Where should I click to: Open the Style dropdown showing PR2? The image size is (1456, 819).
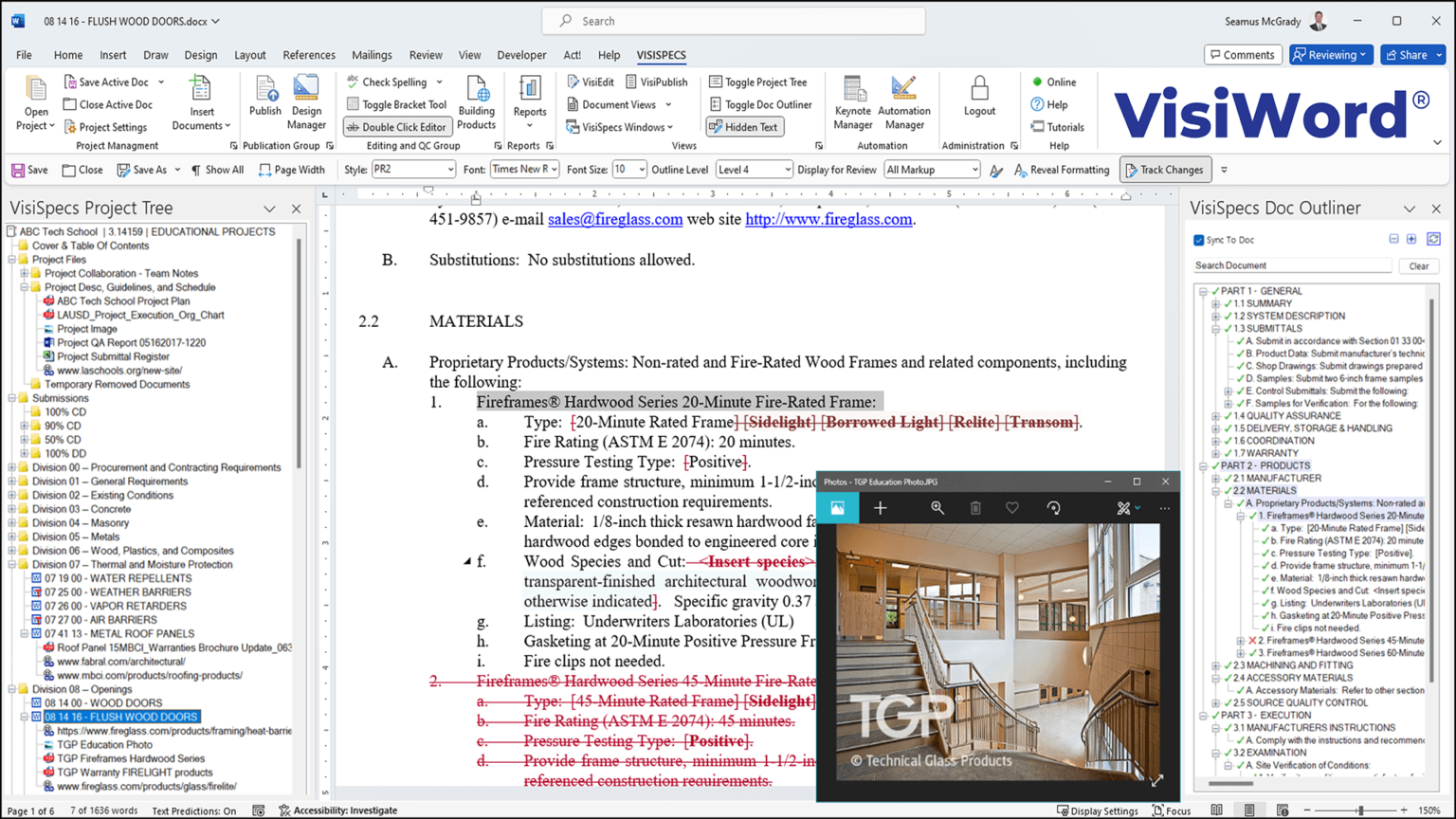click(x=413, y=170)
